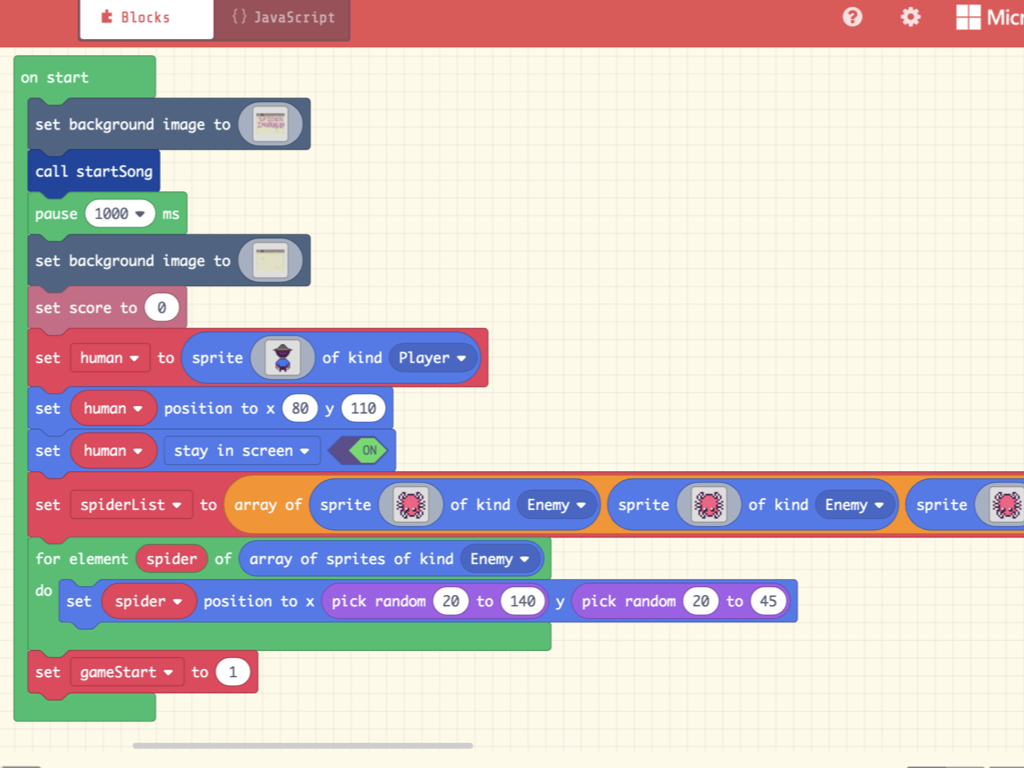Viewport: 1024px width, 768px height.
Task: Open the gameStart variable dropdown
Action: pos(127,672)
